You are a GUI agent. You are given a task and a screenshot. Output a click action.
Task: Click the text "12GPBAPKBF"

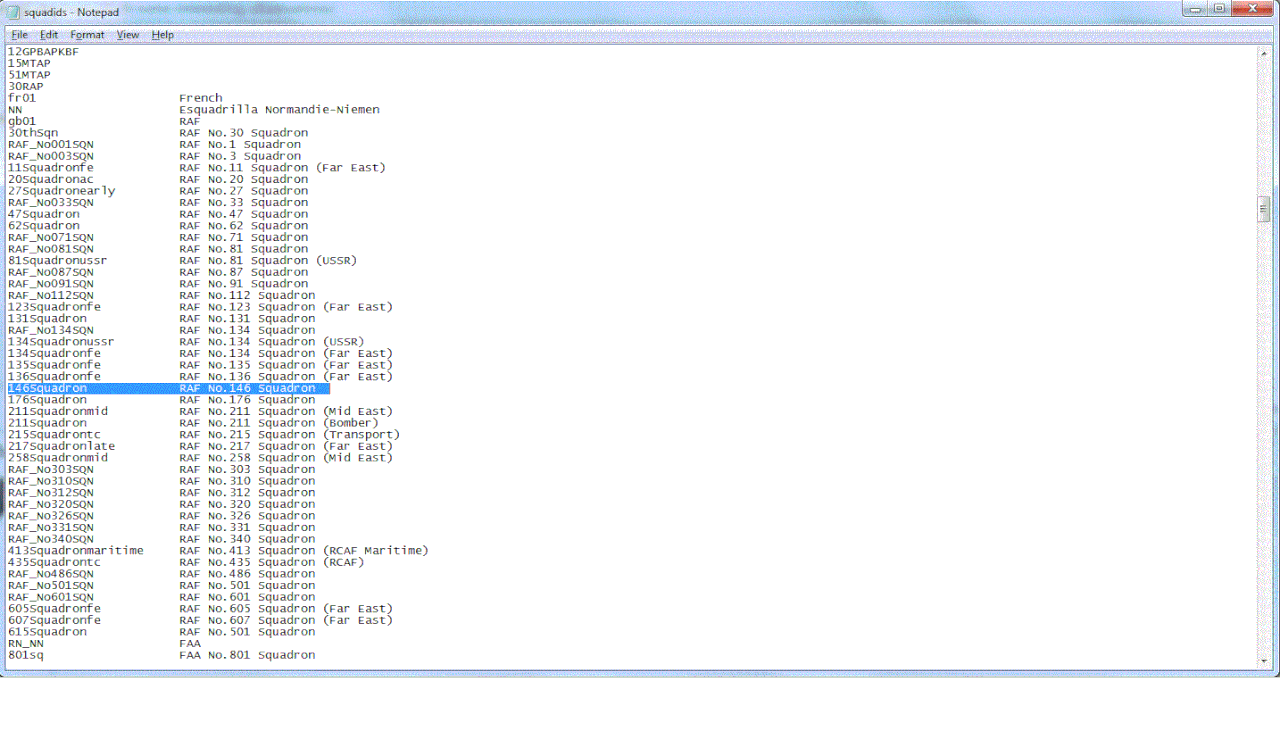click(x=43, y=52)
